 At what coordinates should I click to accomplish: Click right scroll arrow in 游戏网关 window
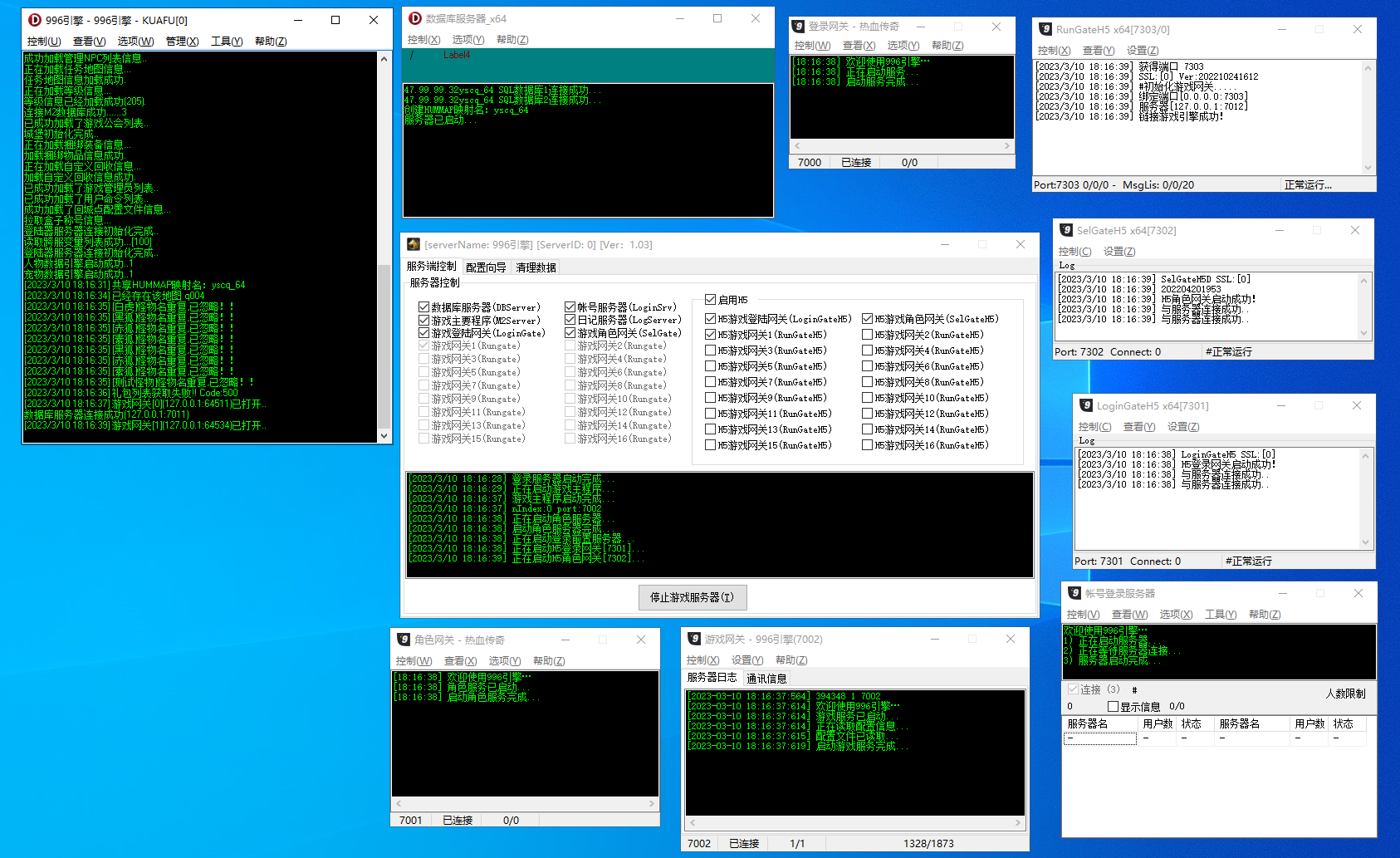click(x=1018, y=823)
